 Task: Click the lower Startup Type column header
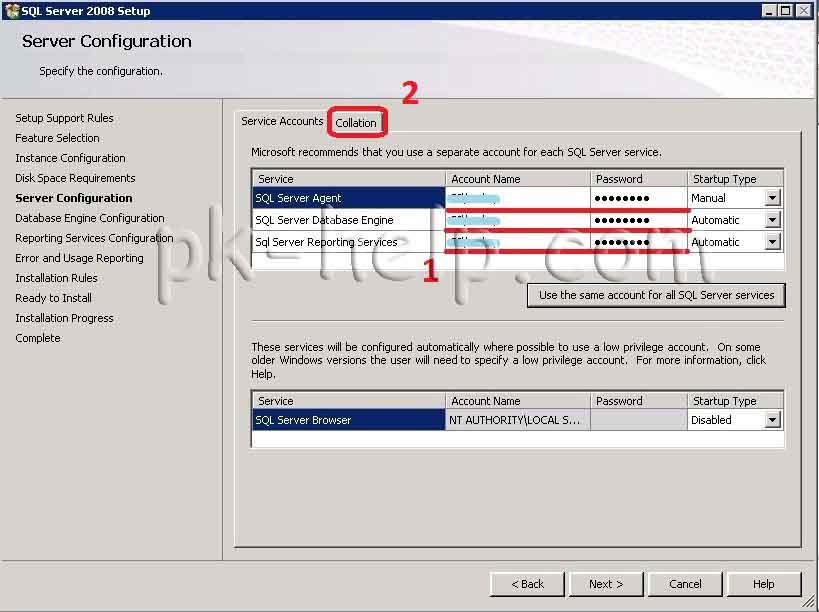(x=735, y=401)
